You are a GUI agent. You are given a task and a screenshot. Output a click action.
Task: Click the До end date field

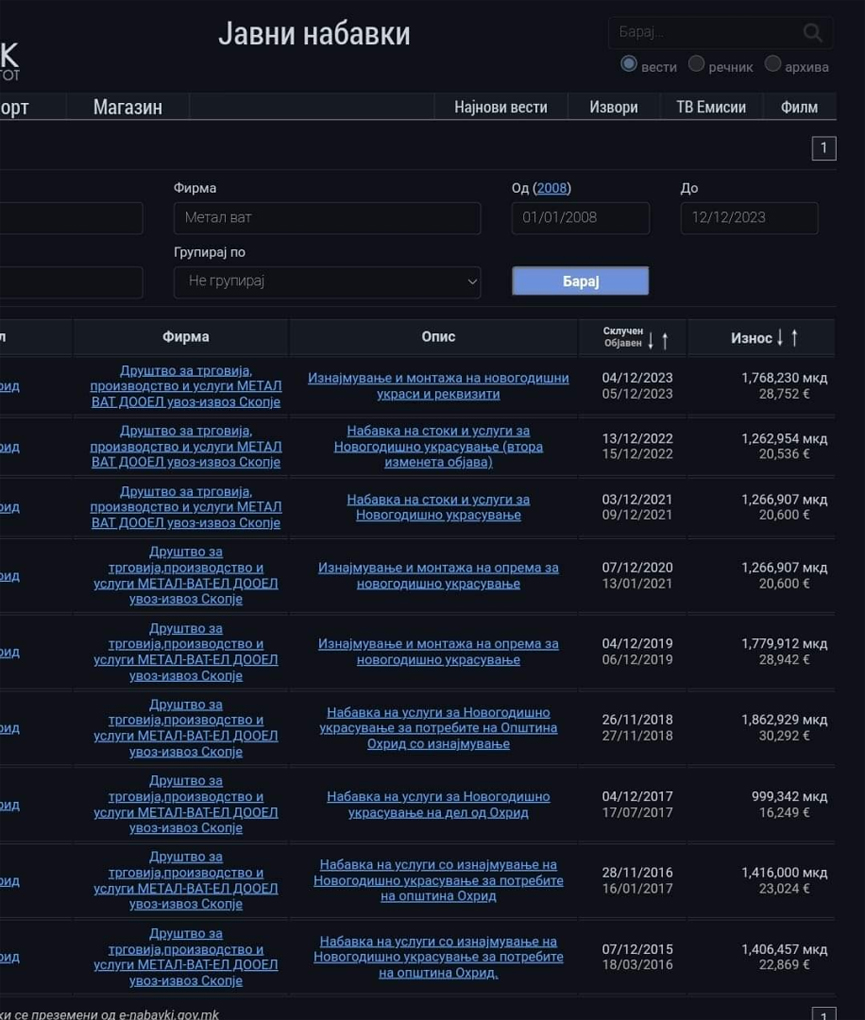749,218
